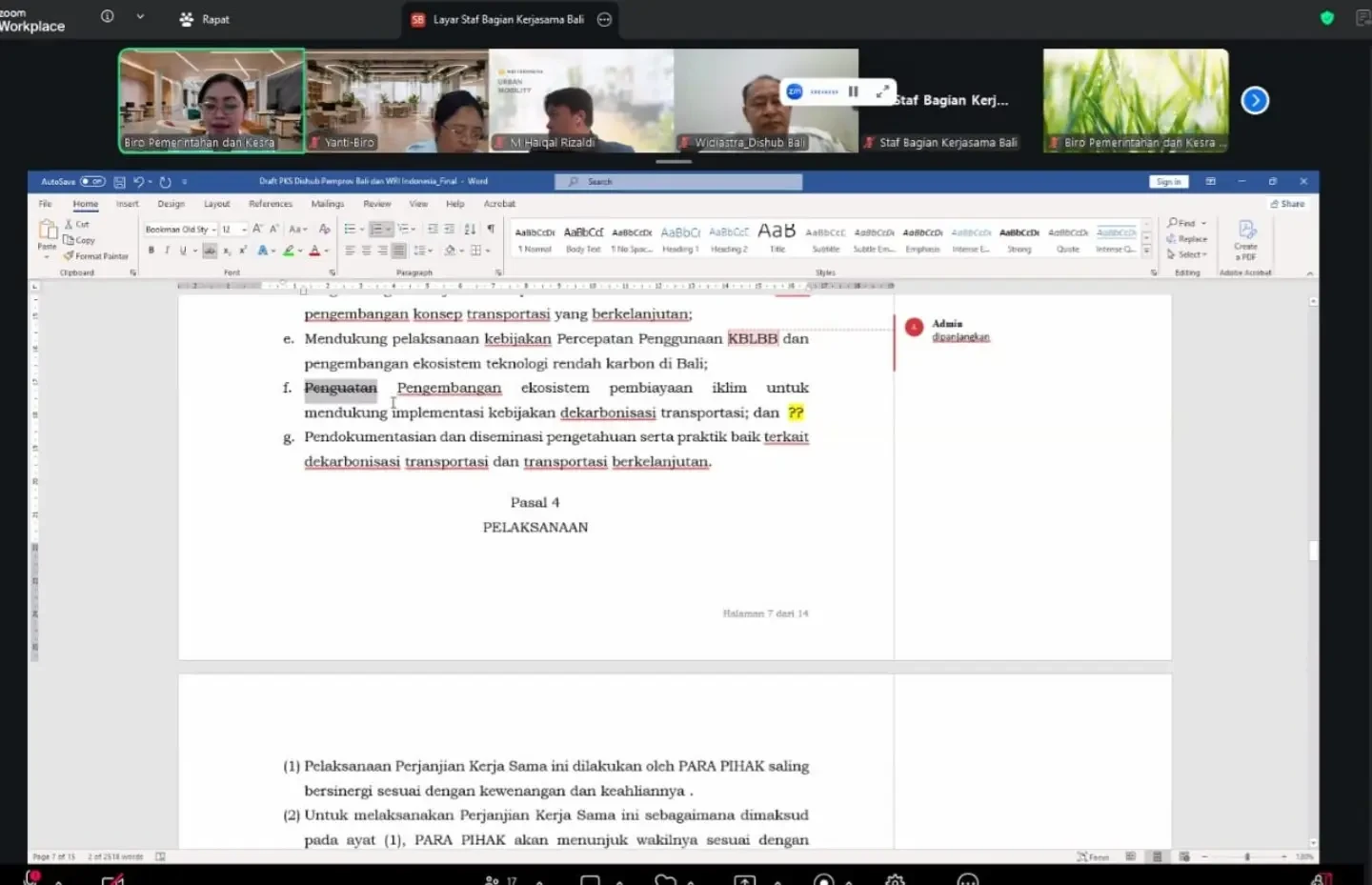Click the Subscript button

point(227,251)
